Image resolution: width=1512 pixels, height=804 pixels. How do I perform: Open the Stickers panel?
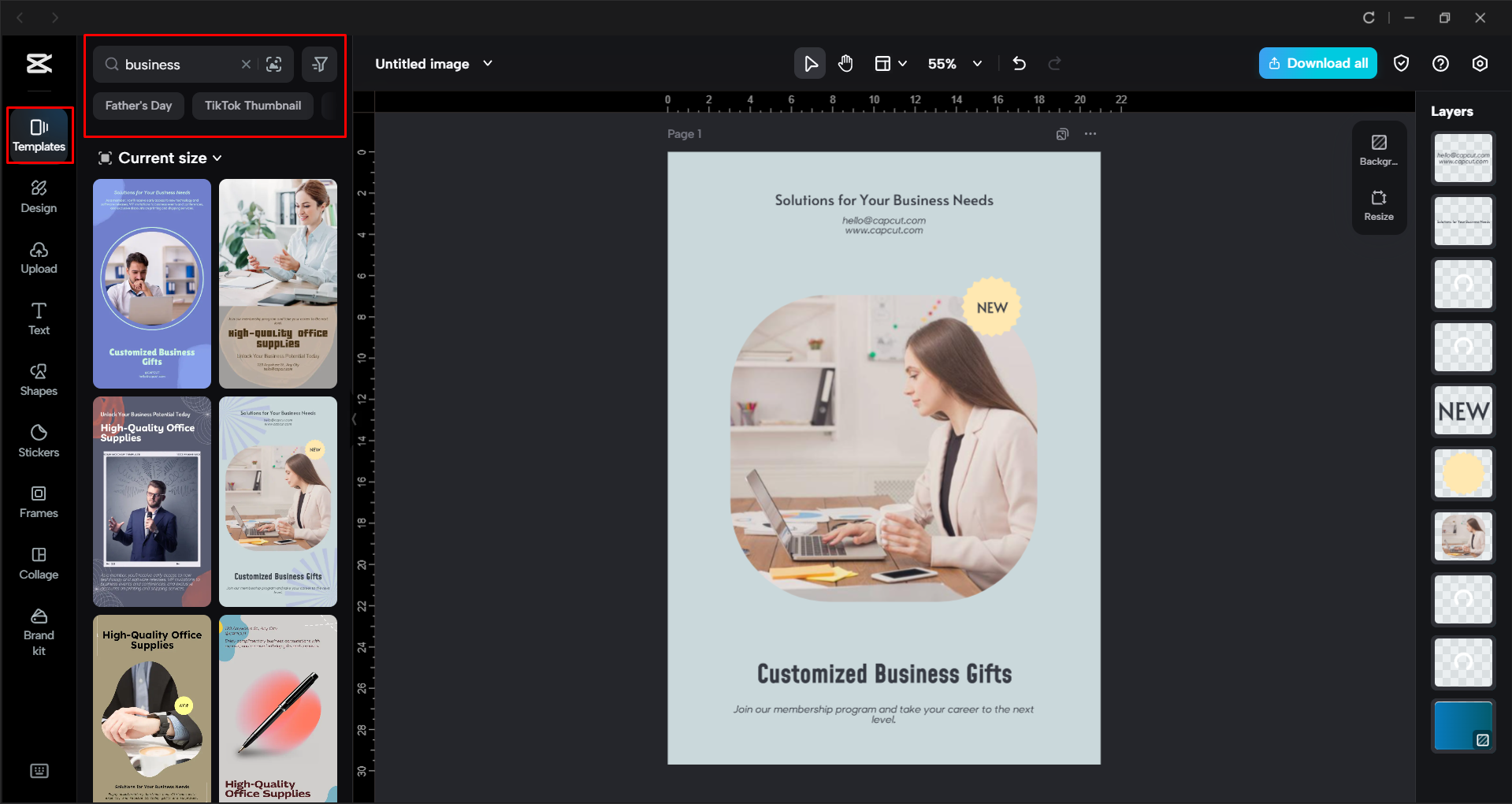38,440
